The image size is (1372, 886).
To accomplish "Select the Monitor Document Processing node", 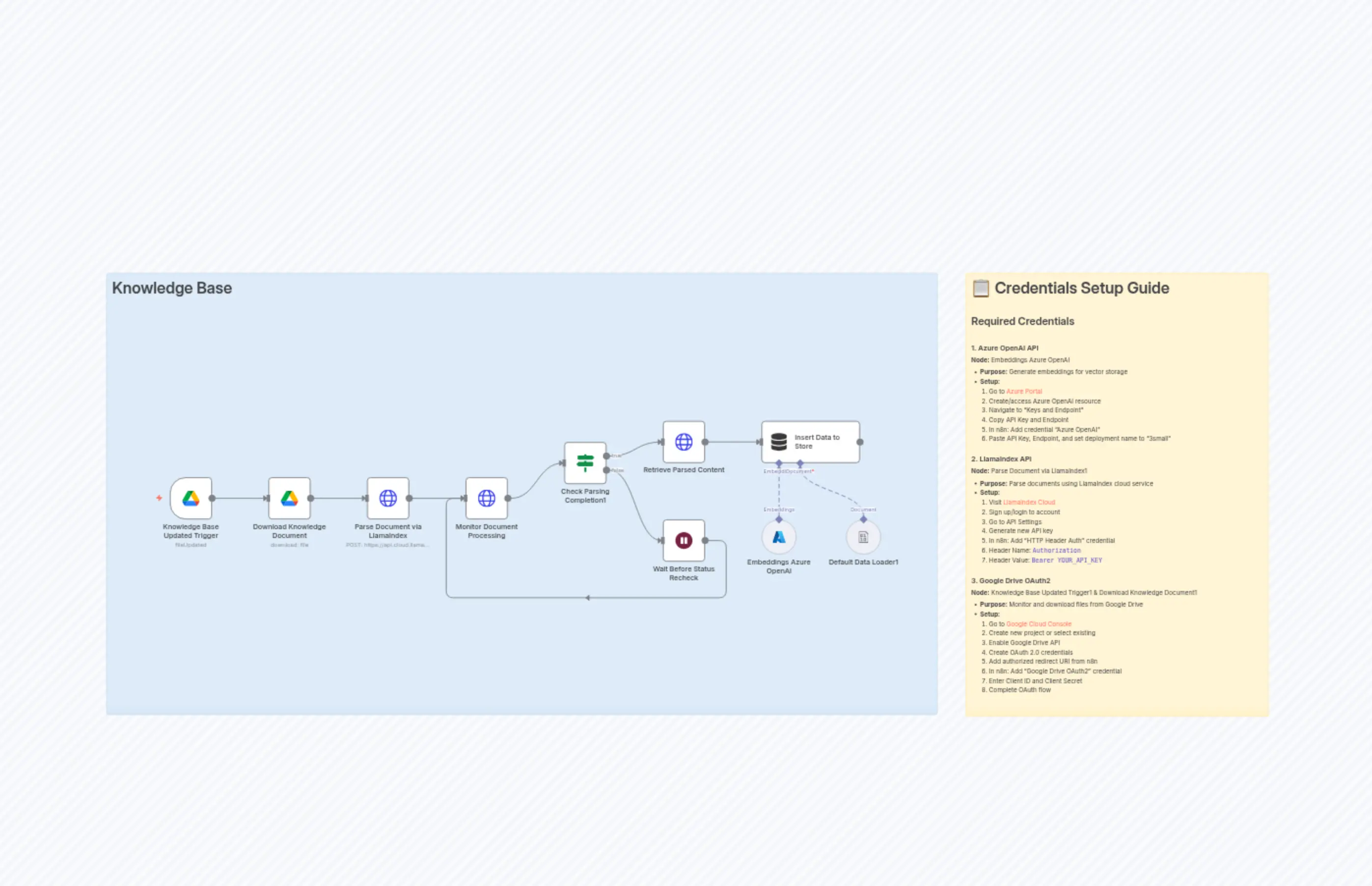I will click(486, 498).
